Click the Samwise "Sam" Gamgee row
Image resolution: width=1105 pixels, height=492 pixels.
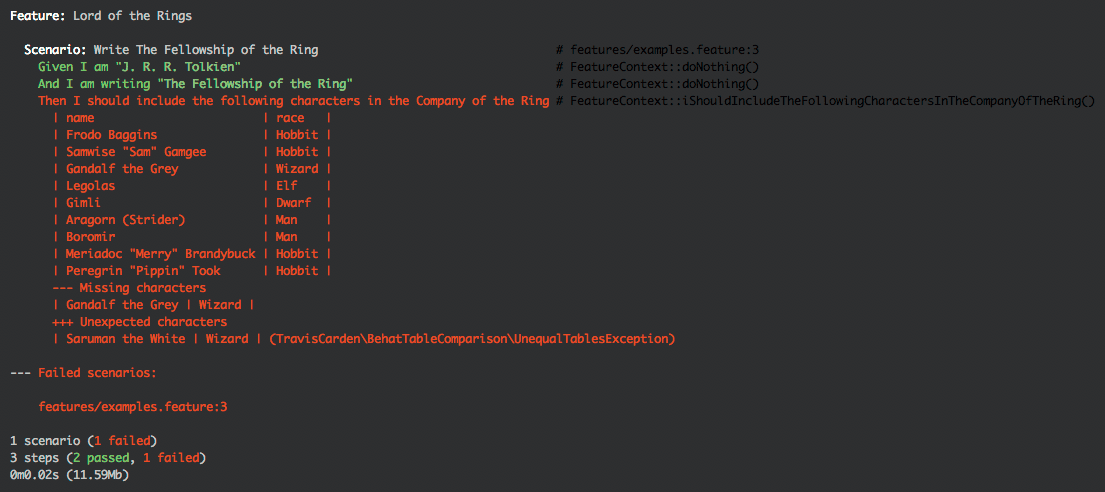click(192, 152)
